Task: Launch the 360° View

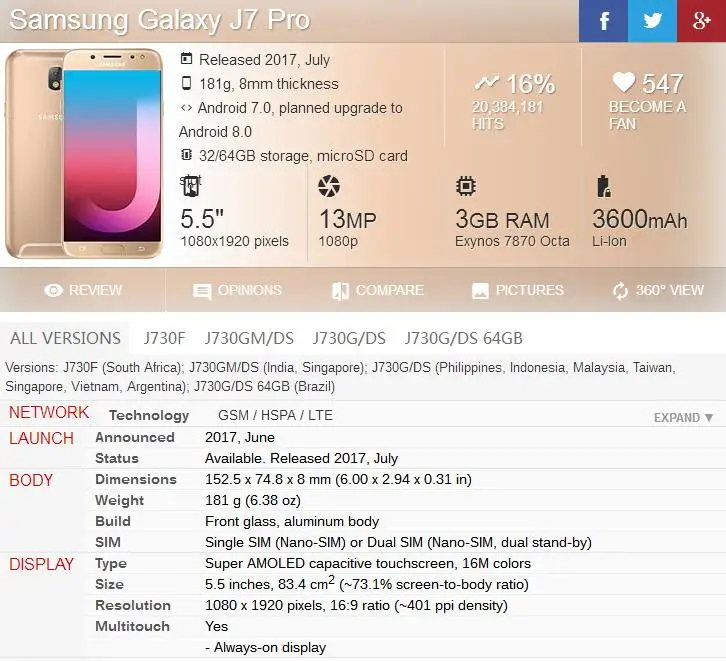Action: pos(657,290)
